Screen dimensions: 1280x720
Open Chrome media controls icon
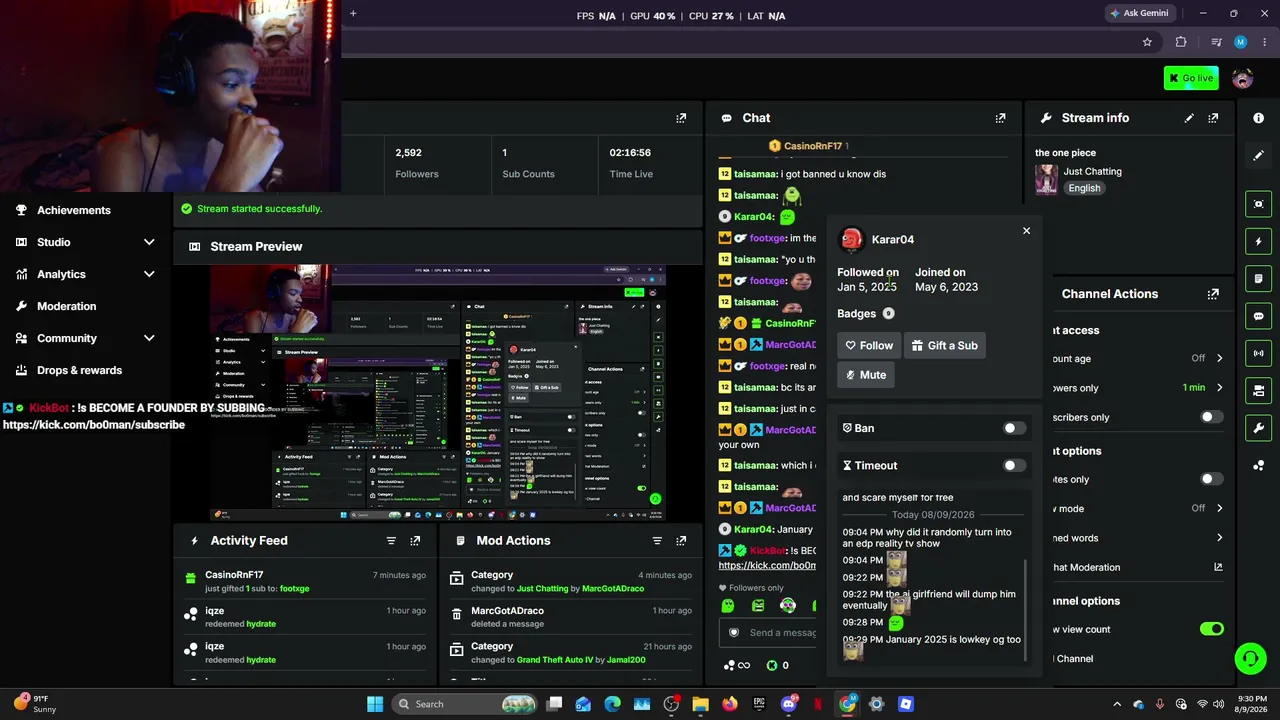1216,42
